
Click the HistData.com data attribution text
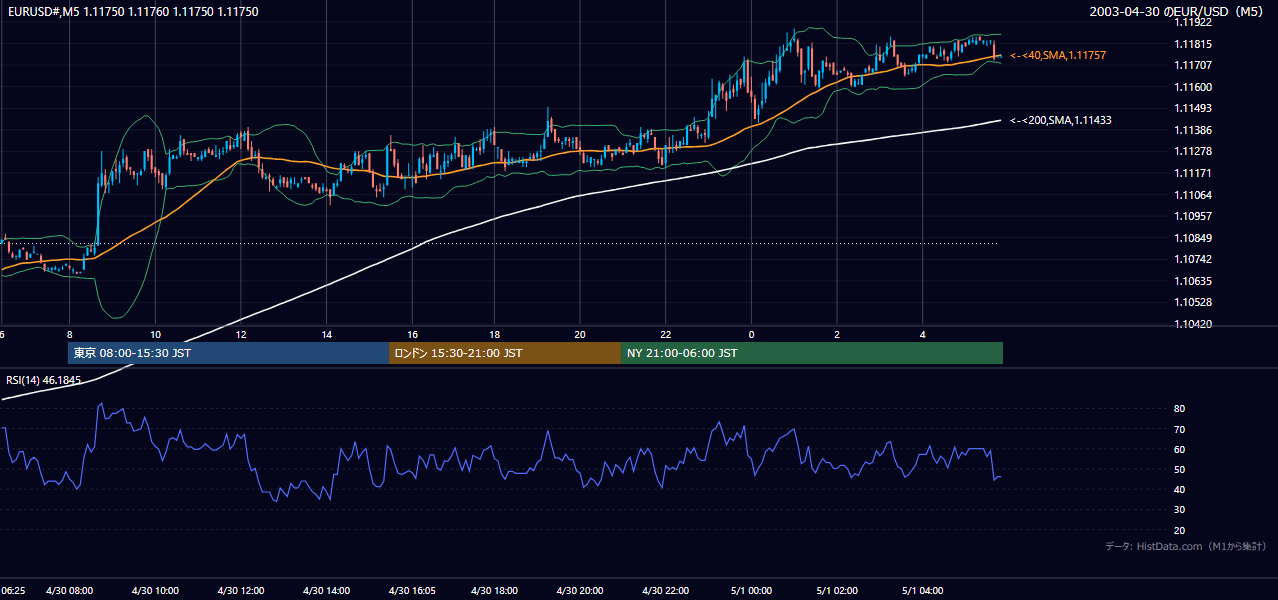[x=1185, y=546]
